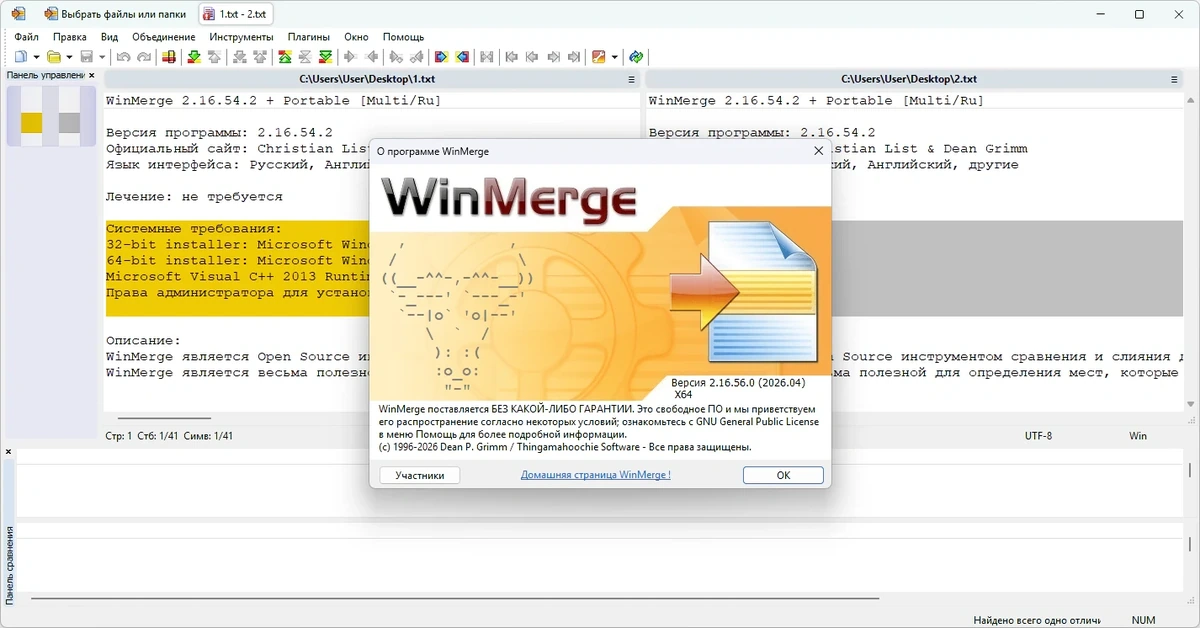The height and width of the screenshot is (628, 1200).
Task: Click the Undo toolbar icon
Action: [123, 57]
